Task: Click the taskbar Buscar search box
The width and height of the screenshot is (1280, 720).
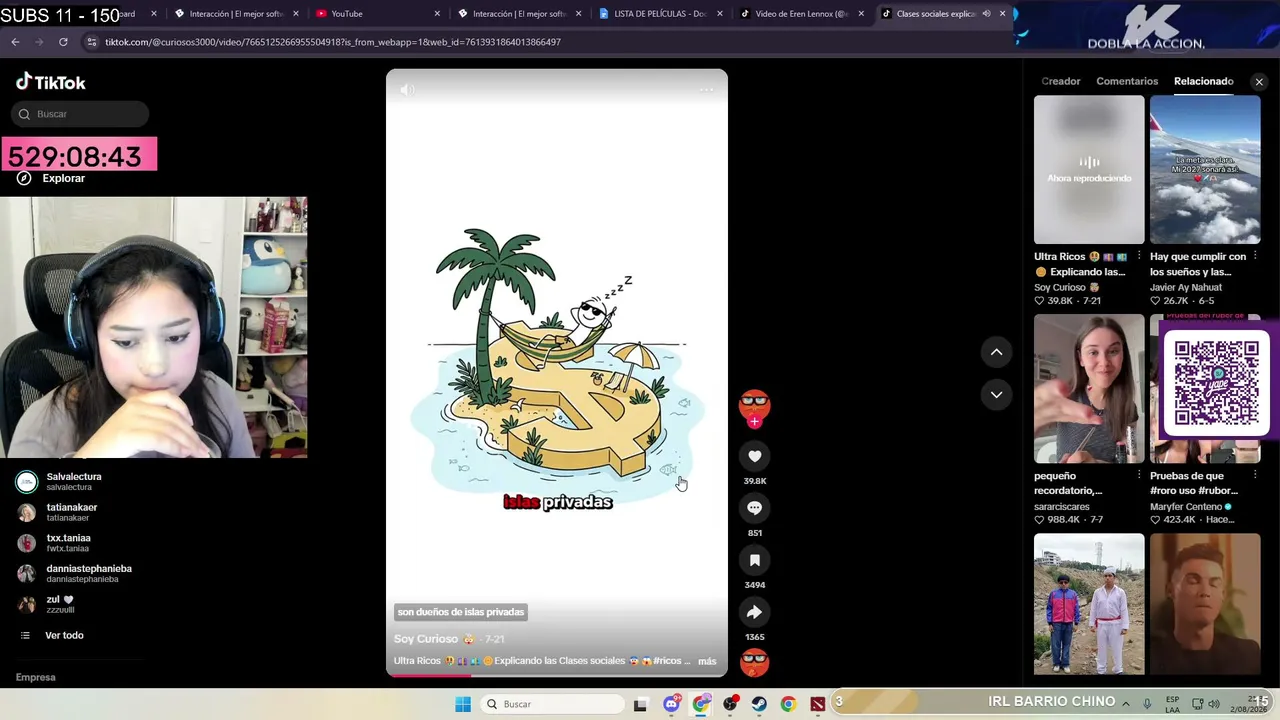Action: point(550,704)
